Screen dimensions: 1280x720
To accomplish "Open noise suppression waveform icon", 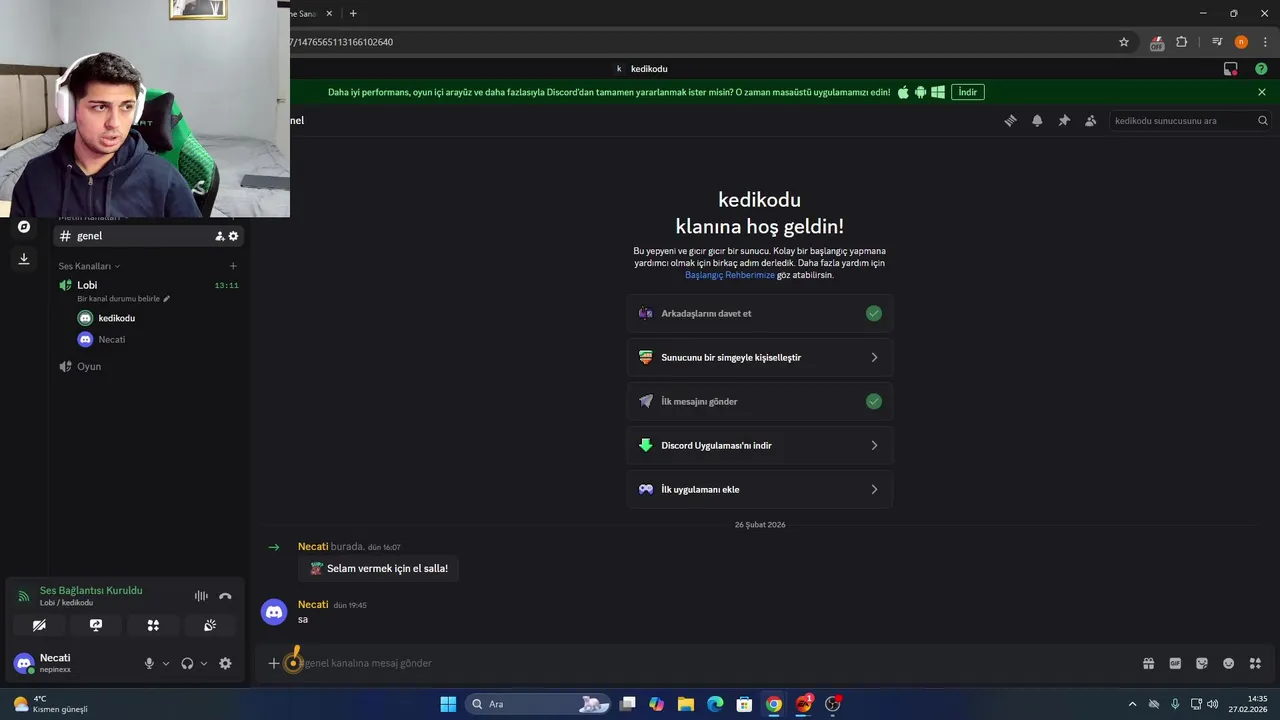I will [x=201, y=596].
